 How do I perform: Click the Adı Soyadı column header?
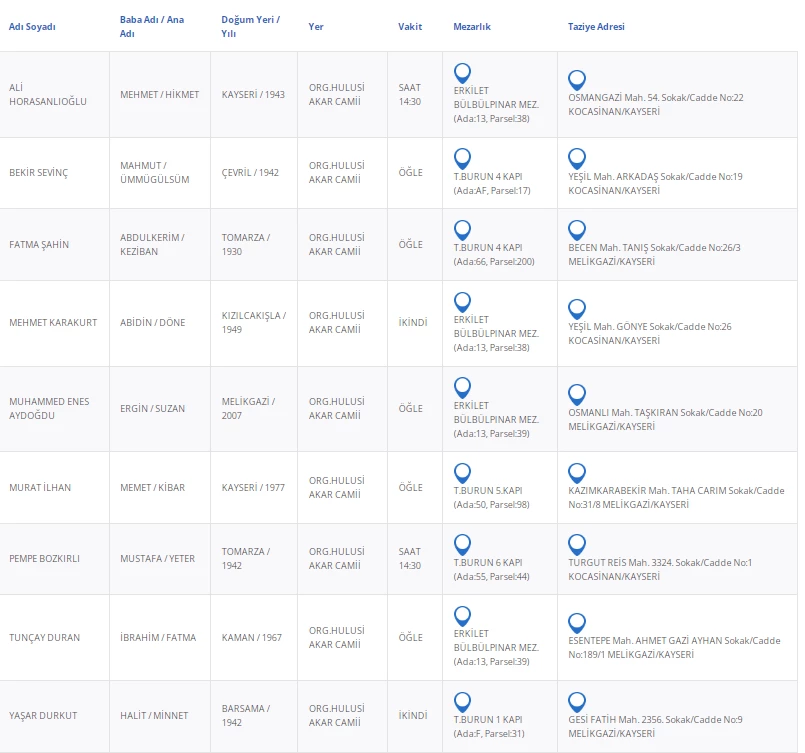[x=32, y=27]
